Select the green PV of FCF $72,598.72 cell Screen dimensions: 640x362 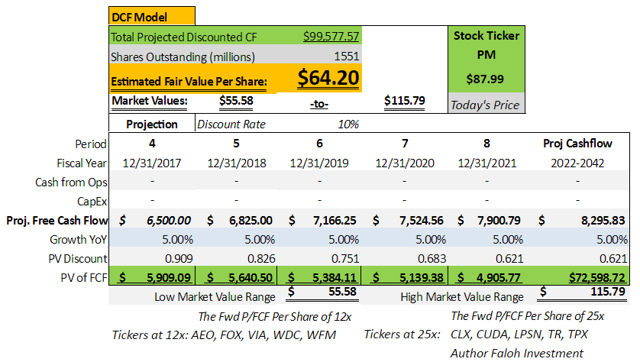579,278
